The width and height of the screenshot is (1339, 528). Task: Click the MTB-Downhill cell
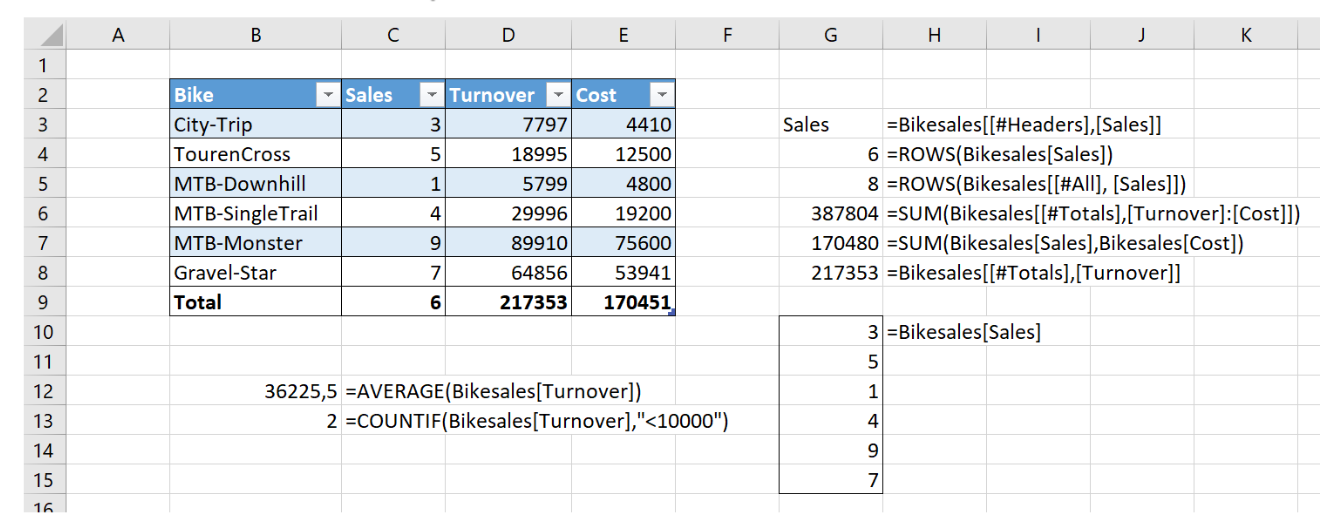(256, 184)
